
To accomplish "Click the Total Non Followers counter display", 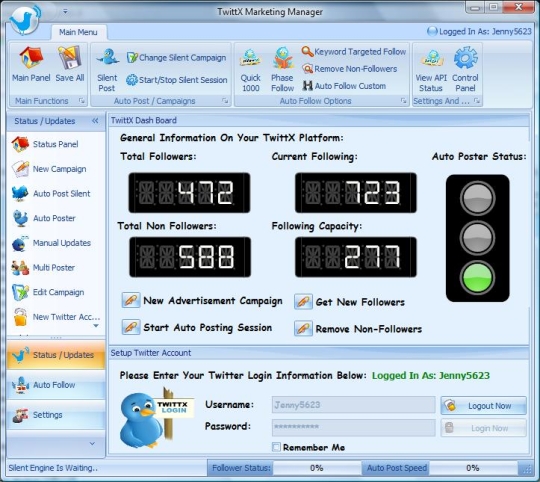I will tap(190, 257).
